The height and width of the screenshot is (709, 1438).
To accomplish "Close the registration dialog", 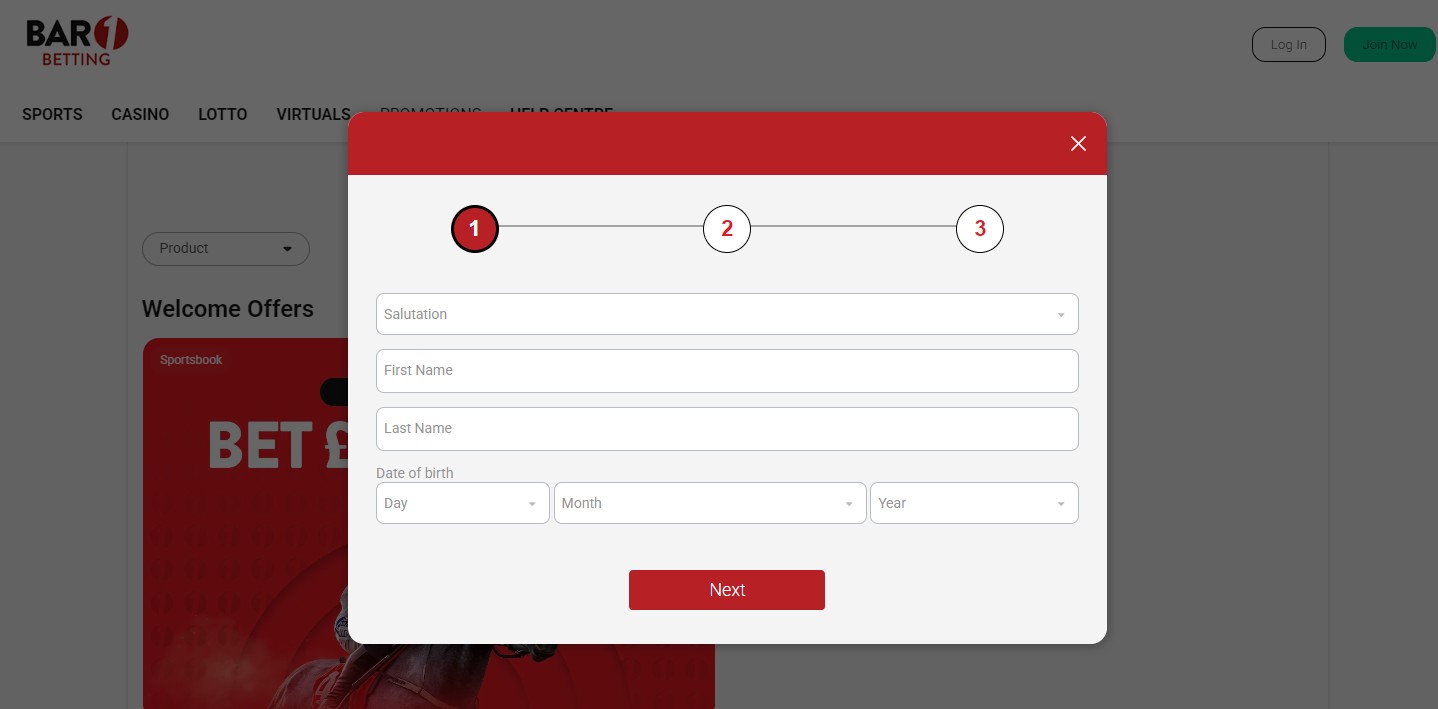I will pos(1078,143).
